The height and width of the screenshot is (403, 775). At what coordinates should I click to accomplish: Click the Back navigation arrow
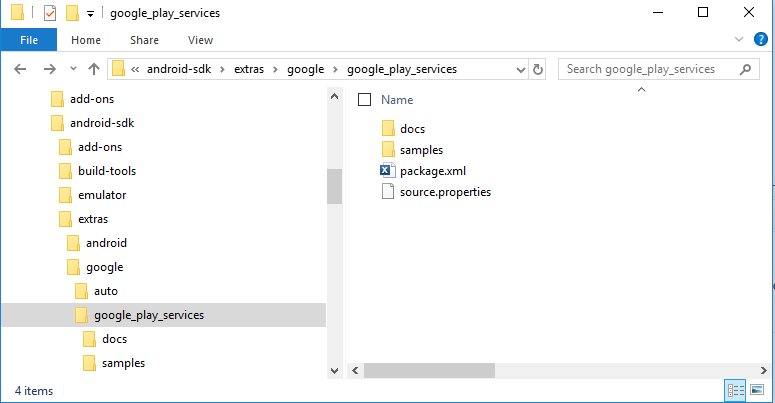pos(21,69)
